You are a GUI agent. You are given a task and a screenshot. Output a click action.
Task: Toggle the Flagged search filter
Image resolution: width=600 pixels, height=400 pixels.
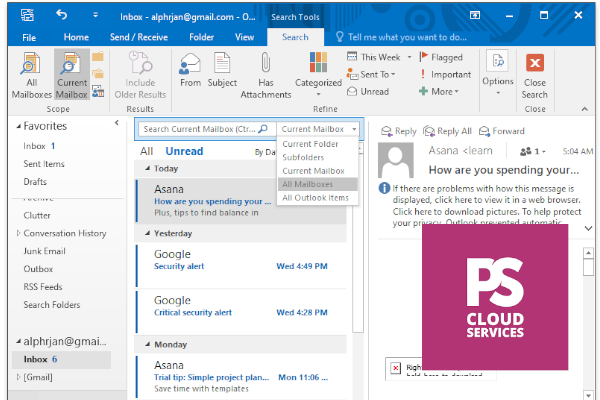click(x=439, y=58)
